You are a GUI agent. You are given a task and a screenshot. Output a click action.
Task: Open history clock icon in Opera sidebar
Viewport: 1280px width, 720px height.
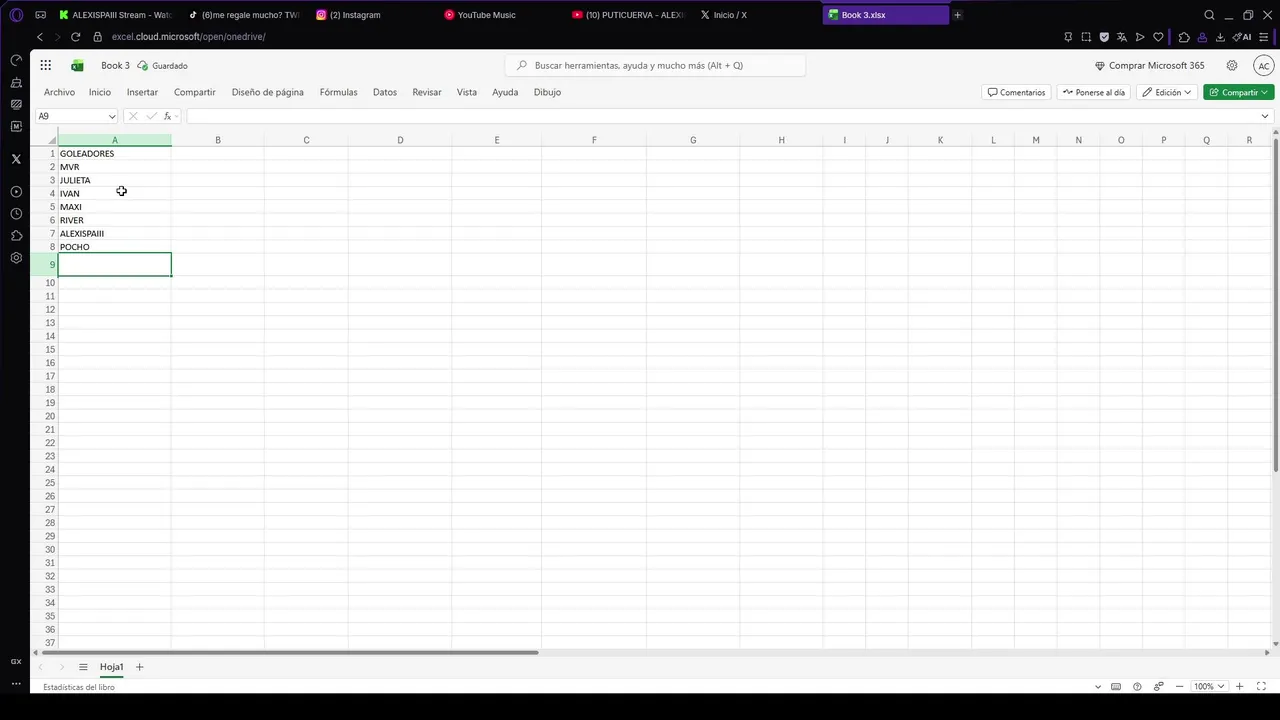coord(16,214)
